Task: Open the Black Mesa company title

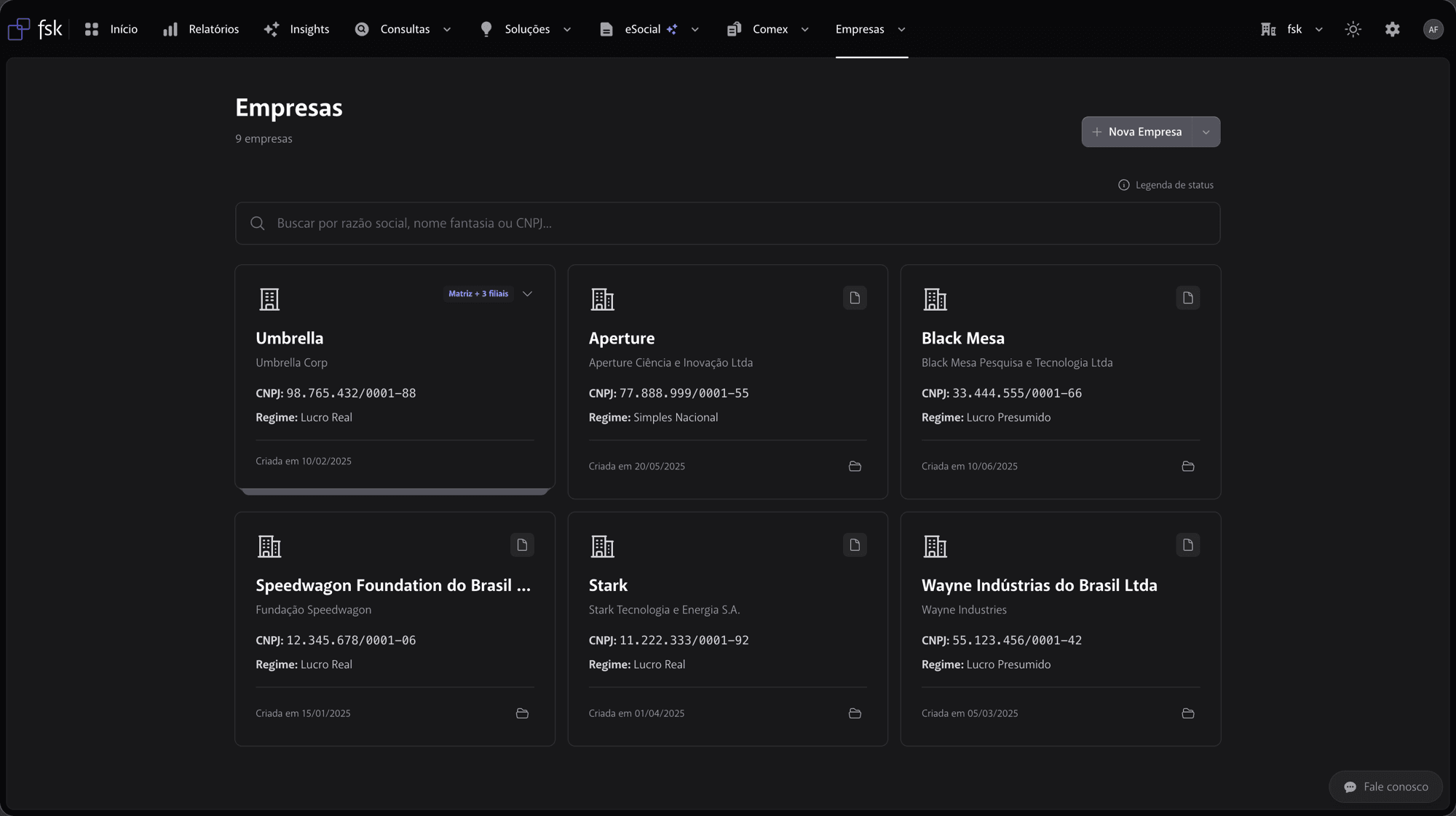Action: pos(963,338)
